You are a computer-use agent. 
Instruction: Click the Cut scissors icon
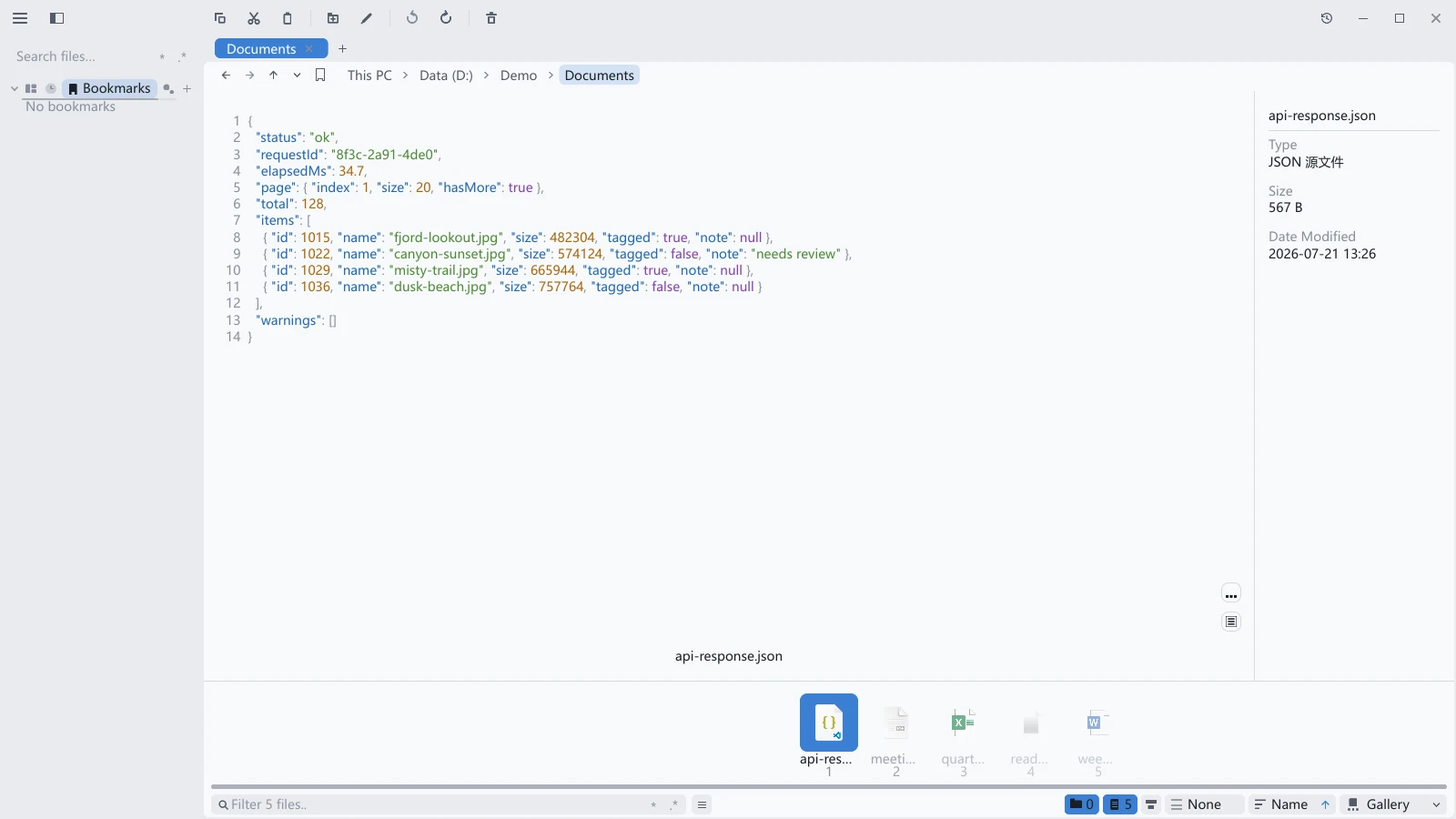254,18
